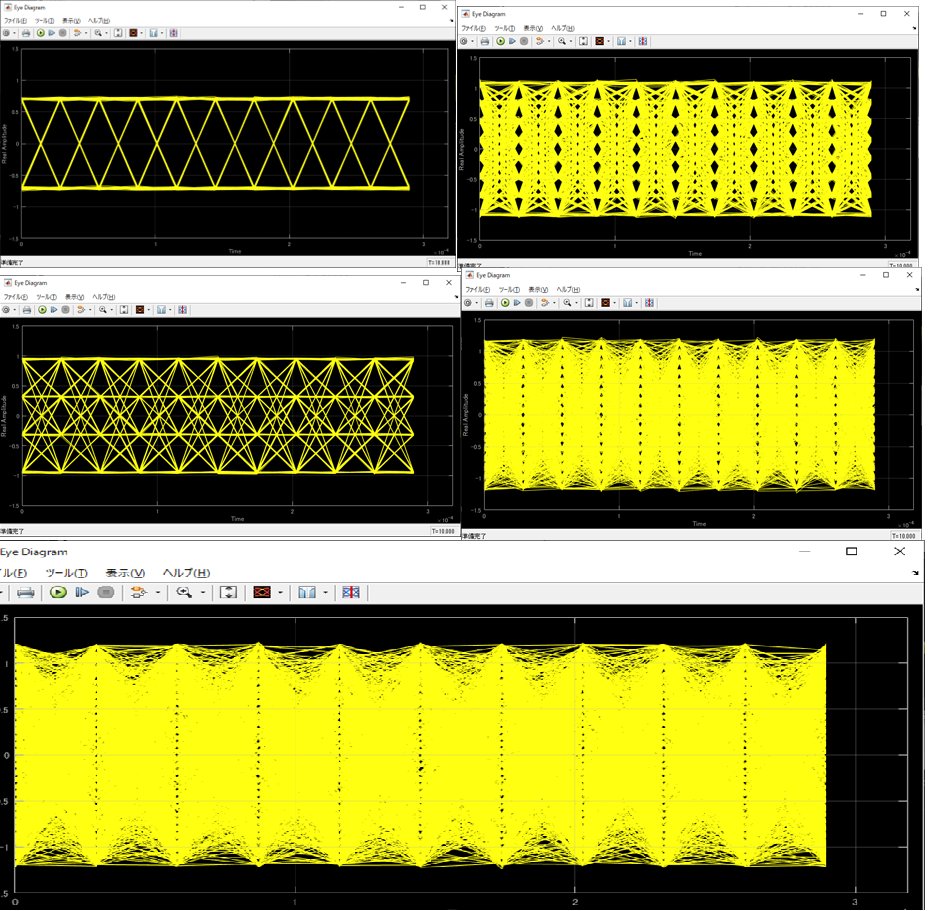Expand zoom options arrow in top-left window
The height and width of the screenshot is (911, 929).
coord(106,33)
